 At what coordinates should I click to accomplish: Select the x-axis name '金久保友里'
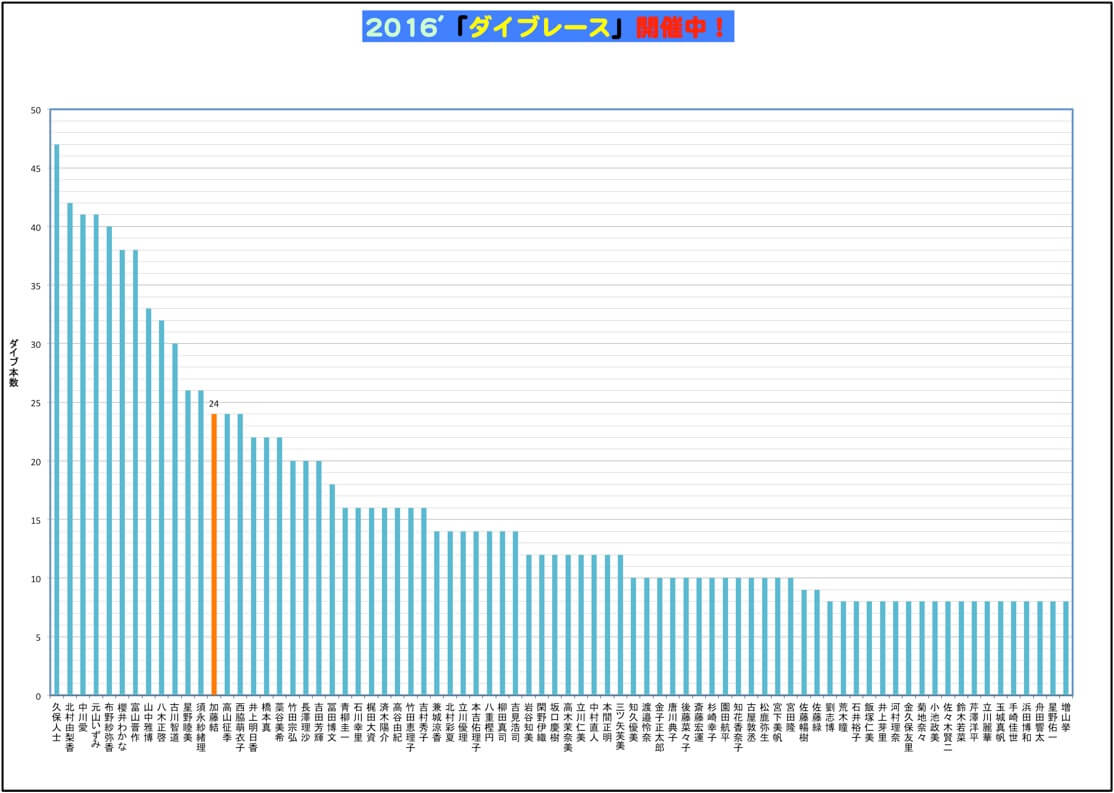tap(909, 726)
